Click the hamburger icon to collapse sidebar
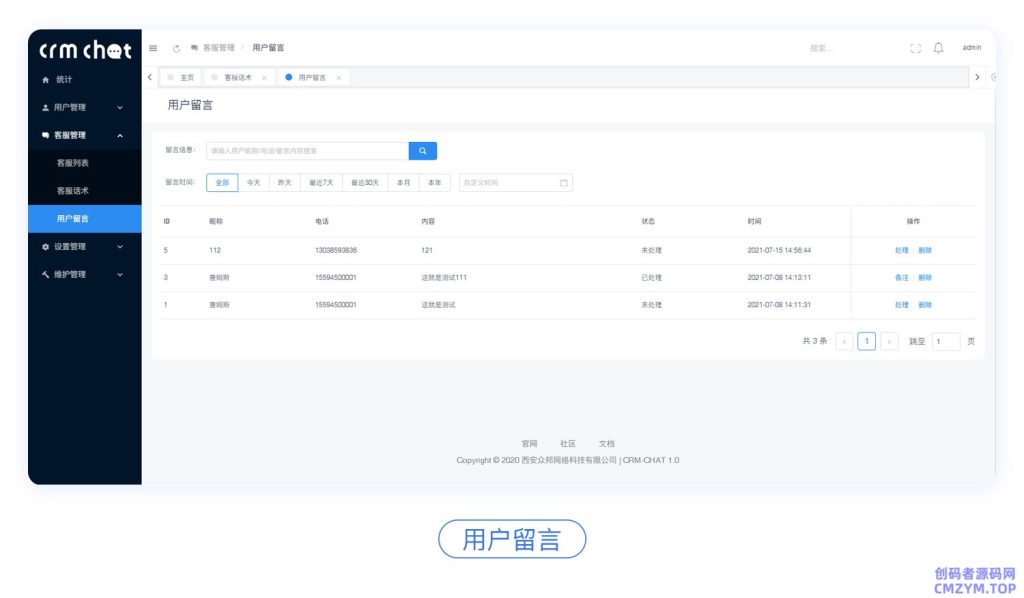 [153, 46]
